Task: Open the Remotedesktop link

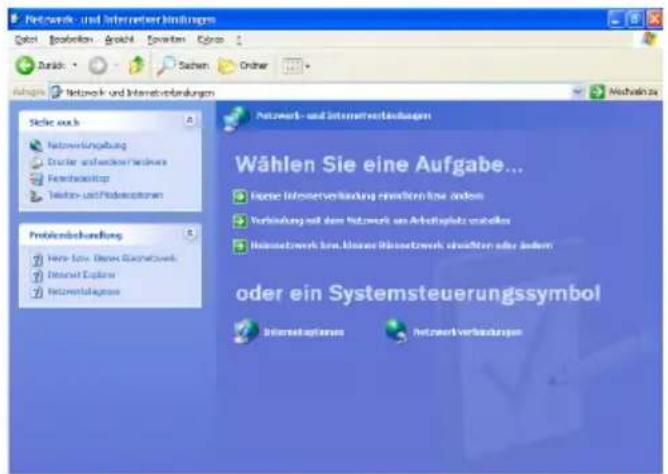Action: click(78, 178)
